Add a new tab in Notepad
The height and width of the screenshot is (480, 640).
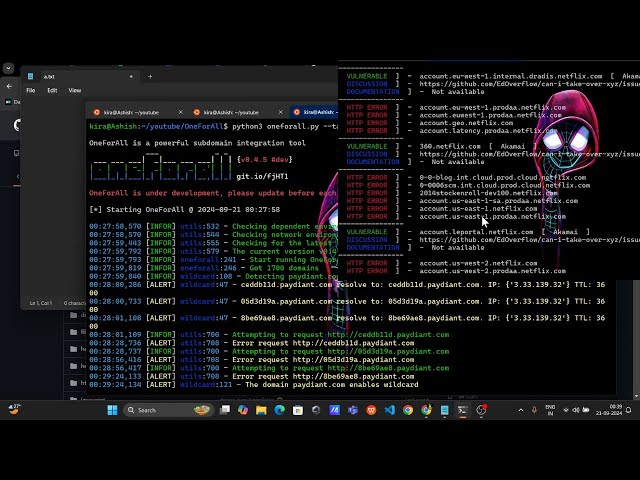click(x=150, y=76)
